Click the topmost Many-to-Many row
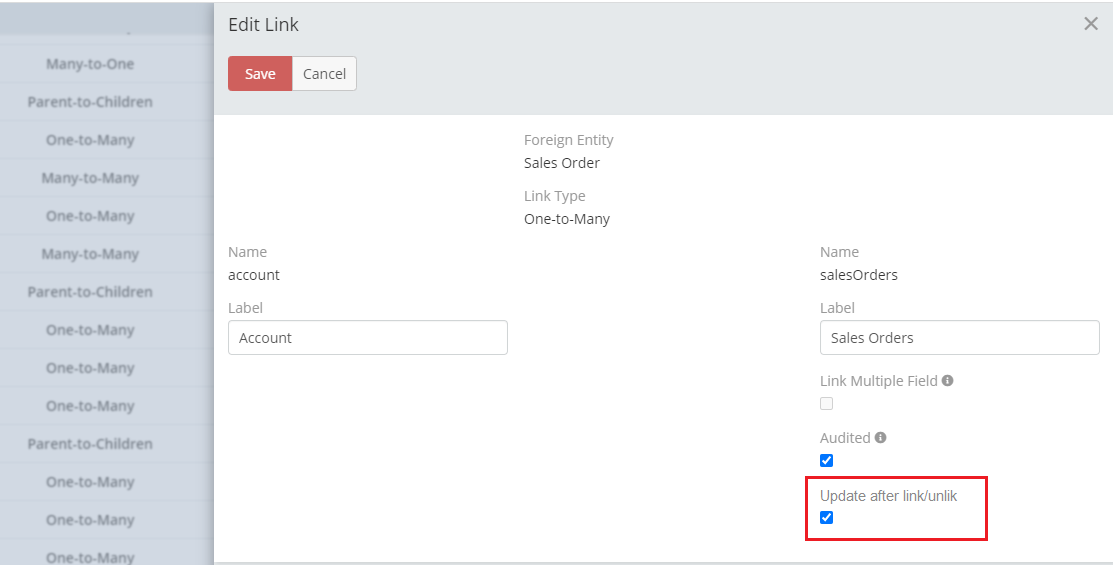 90,178
